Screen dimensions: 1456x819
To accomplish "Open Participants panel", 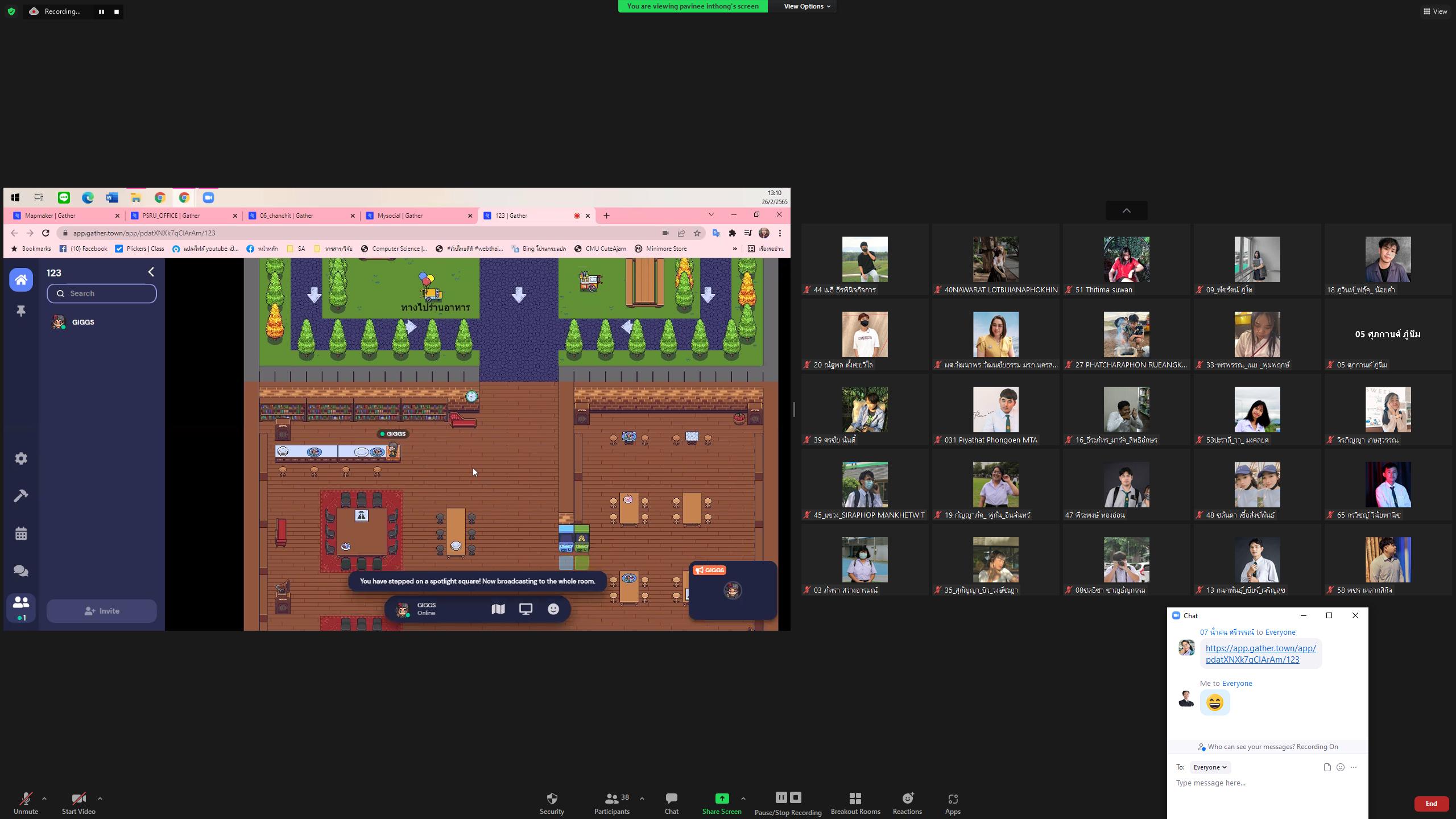I will click(612, 803).
